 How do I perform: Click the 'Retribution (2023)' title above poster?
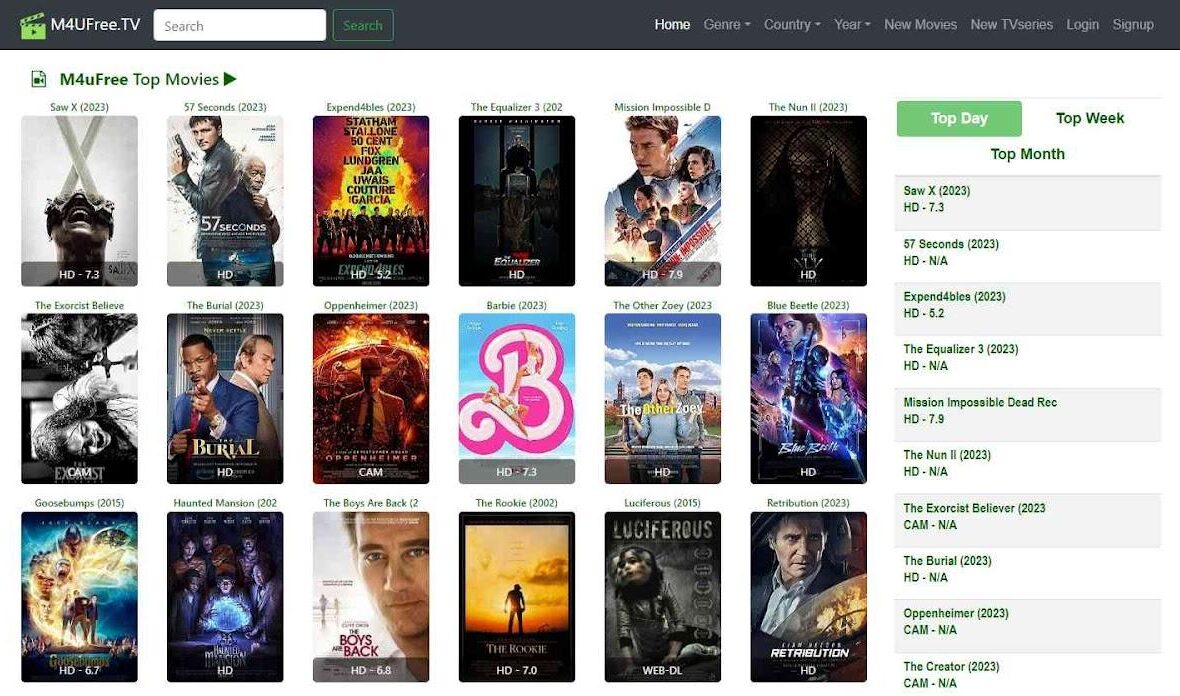point(808,503)
